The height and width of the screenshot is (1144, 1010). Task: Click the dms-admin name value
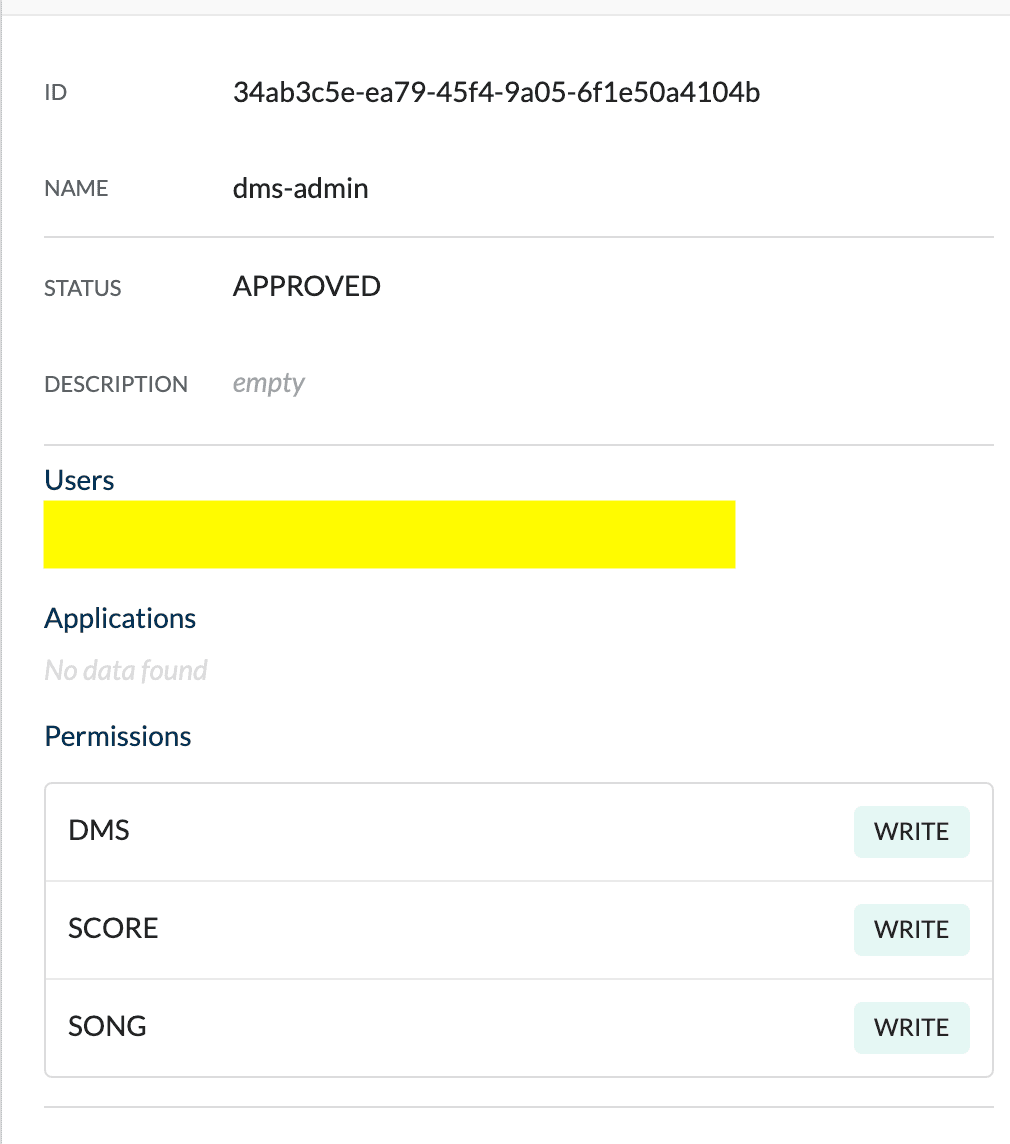[x=301, y=188]
